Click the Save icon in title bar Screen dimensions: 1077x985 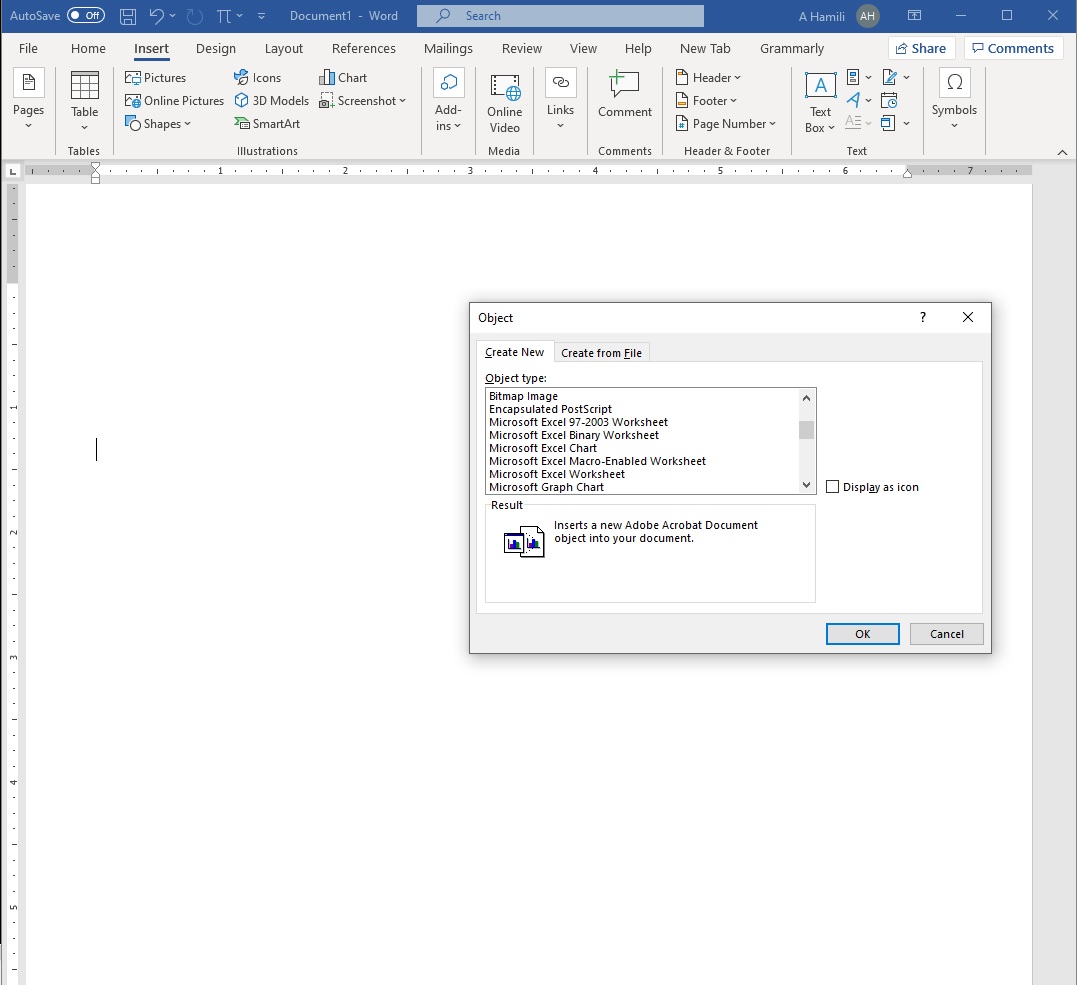click(x=128, y=16)
